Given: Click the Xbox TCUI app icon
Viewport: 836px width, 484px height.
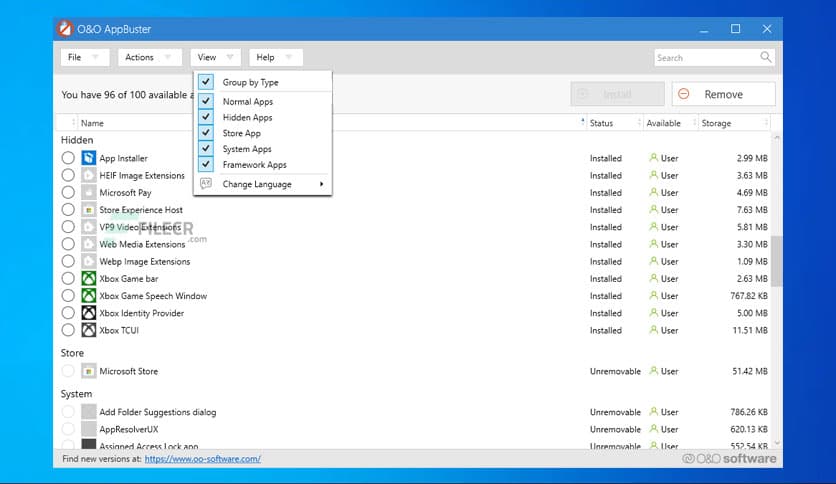Looking at the screenshot, I should [89, 330].
